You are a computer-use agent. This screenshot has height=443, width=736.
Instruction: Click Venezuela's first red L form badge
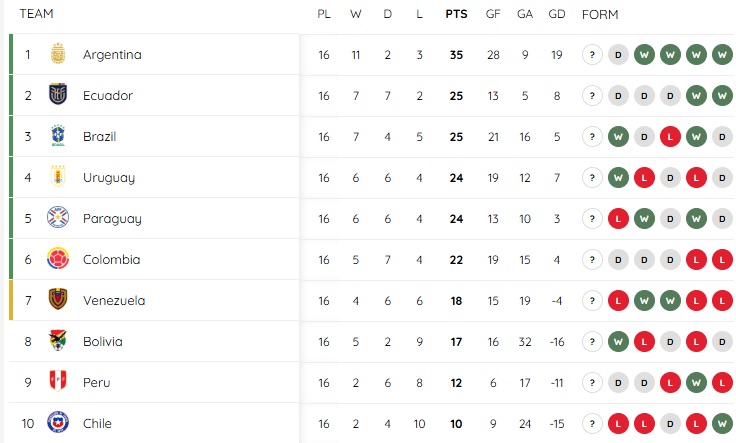618,301
